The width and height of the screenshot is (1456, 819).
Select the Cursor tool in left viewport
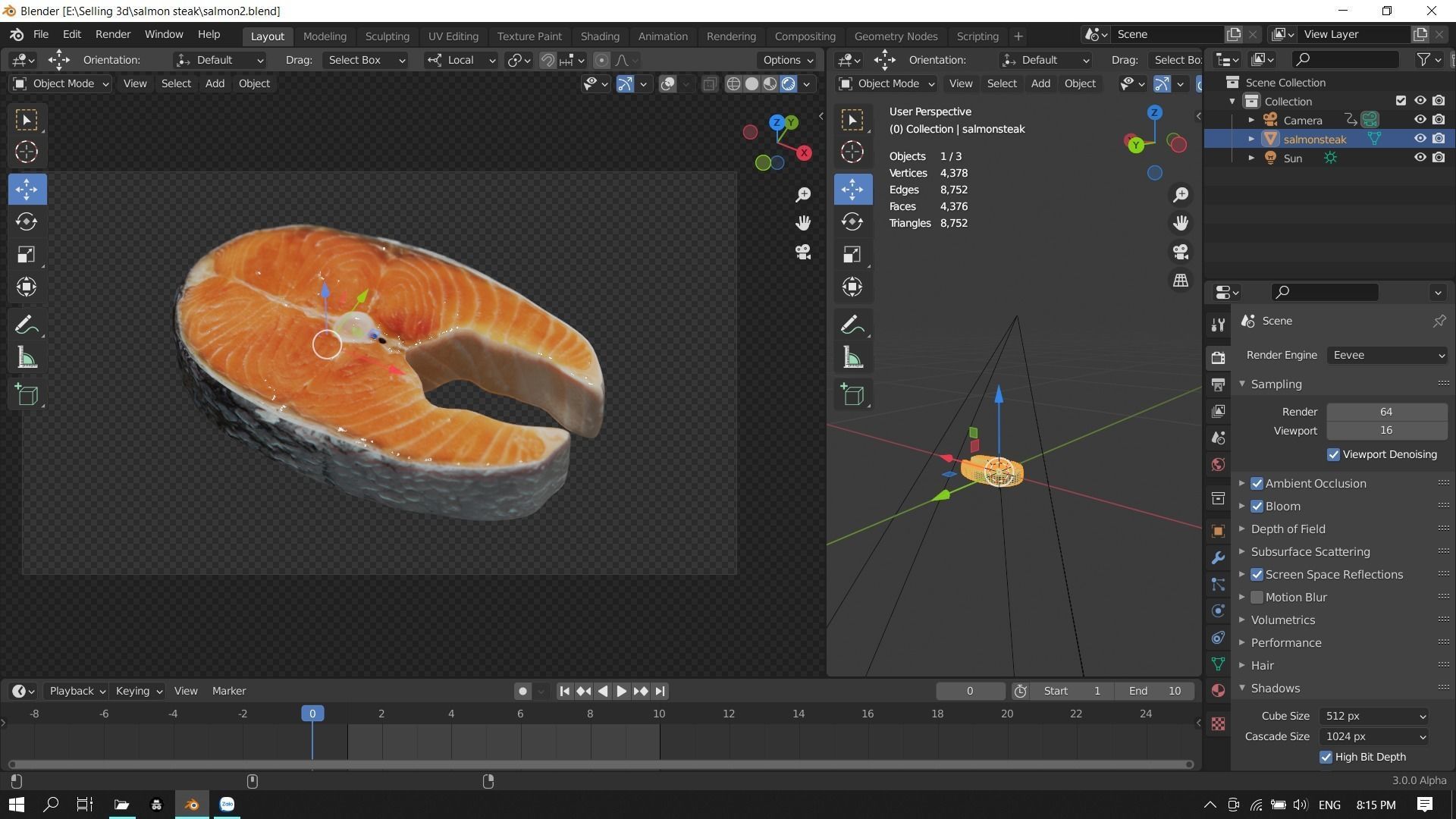[x=27, y=152]
